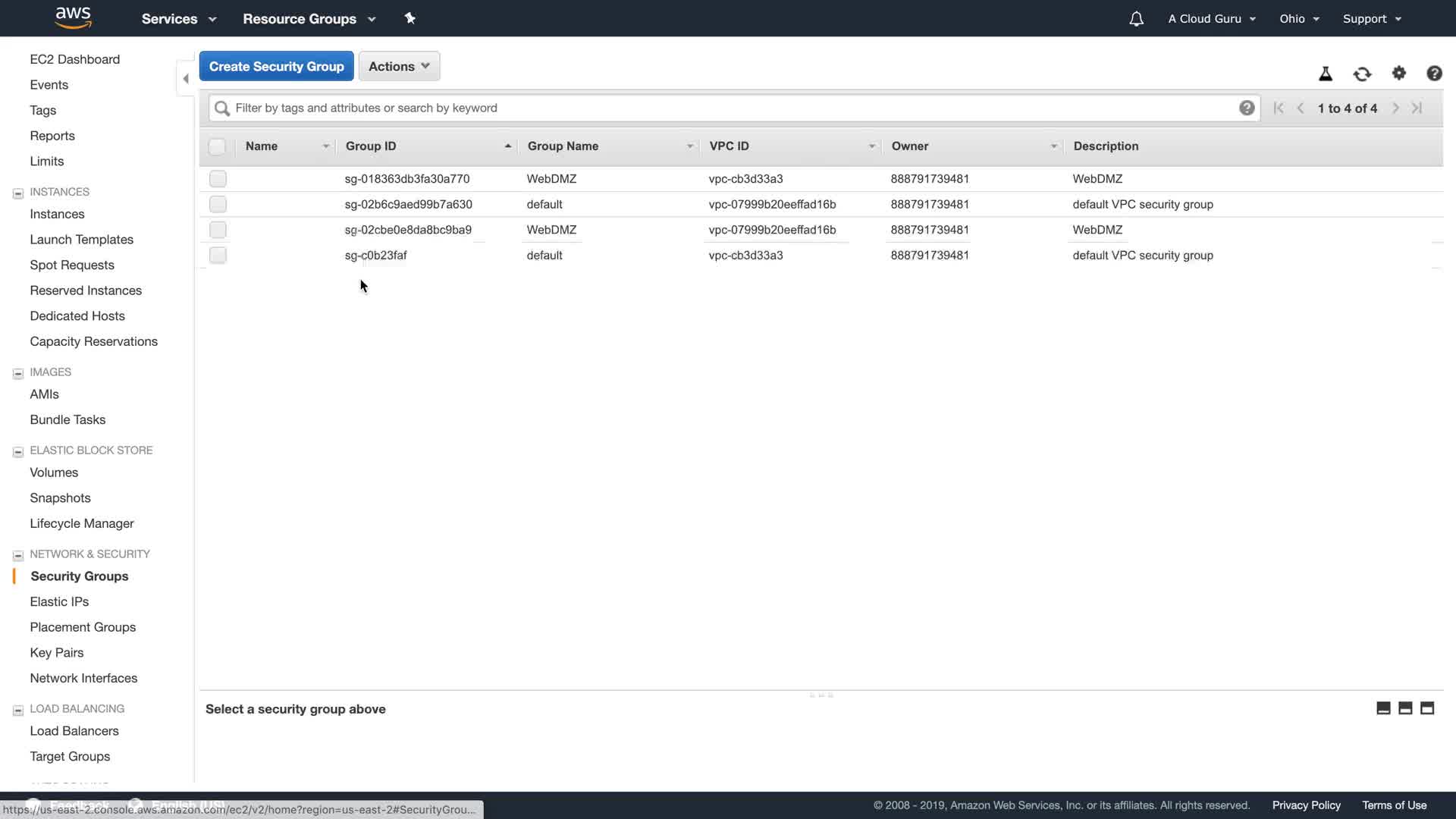Collapse the left navigation sidebar arrow

pos(186,79)
